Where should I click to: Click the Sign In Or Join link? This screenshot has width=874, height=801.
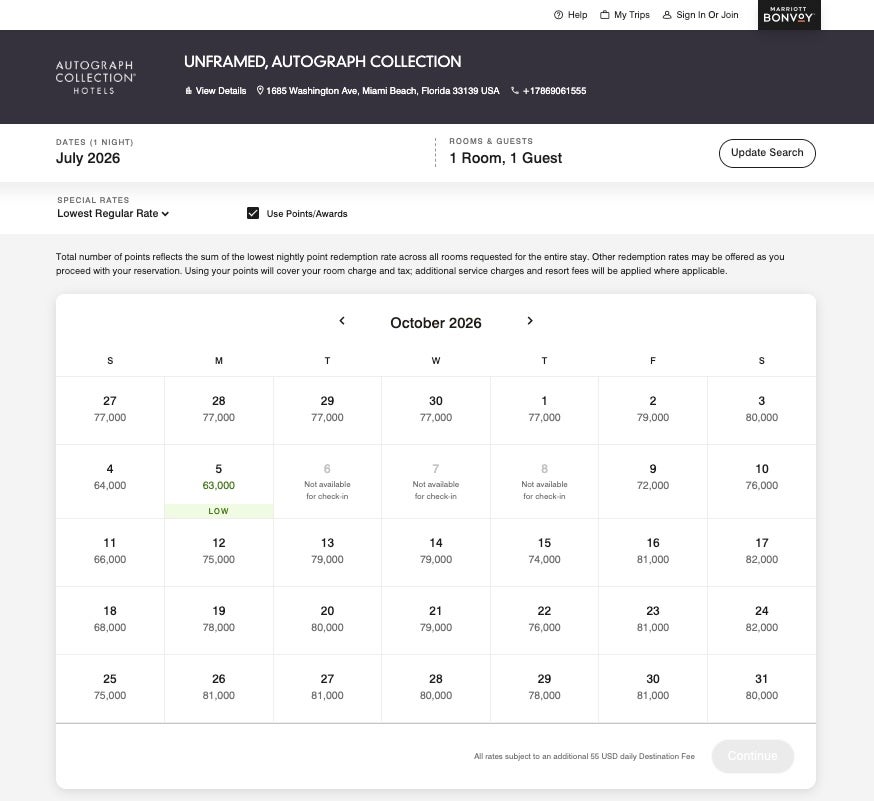(706, 15)
